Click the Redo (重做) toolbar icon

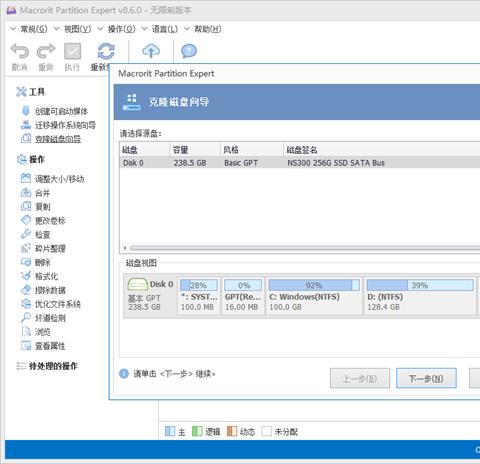pos(46,51)
